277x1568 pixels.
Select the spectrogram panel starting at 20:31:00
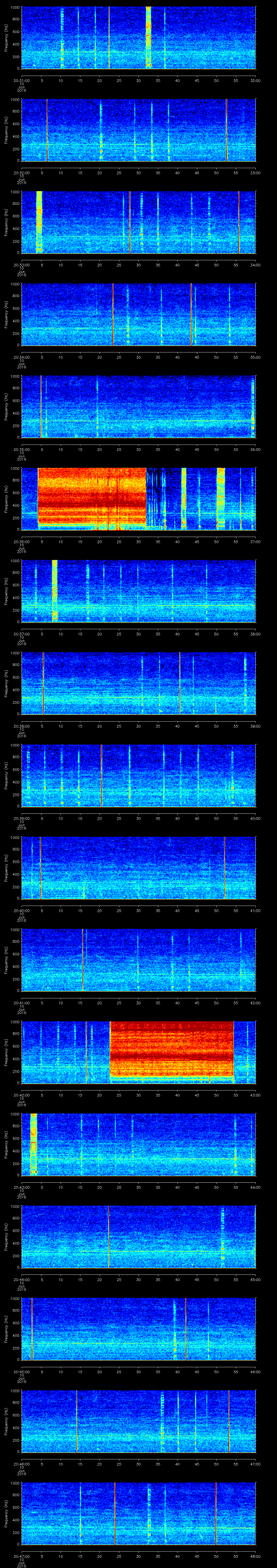pos(138,38)
